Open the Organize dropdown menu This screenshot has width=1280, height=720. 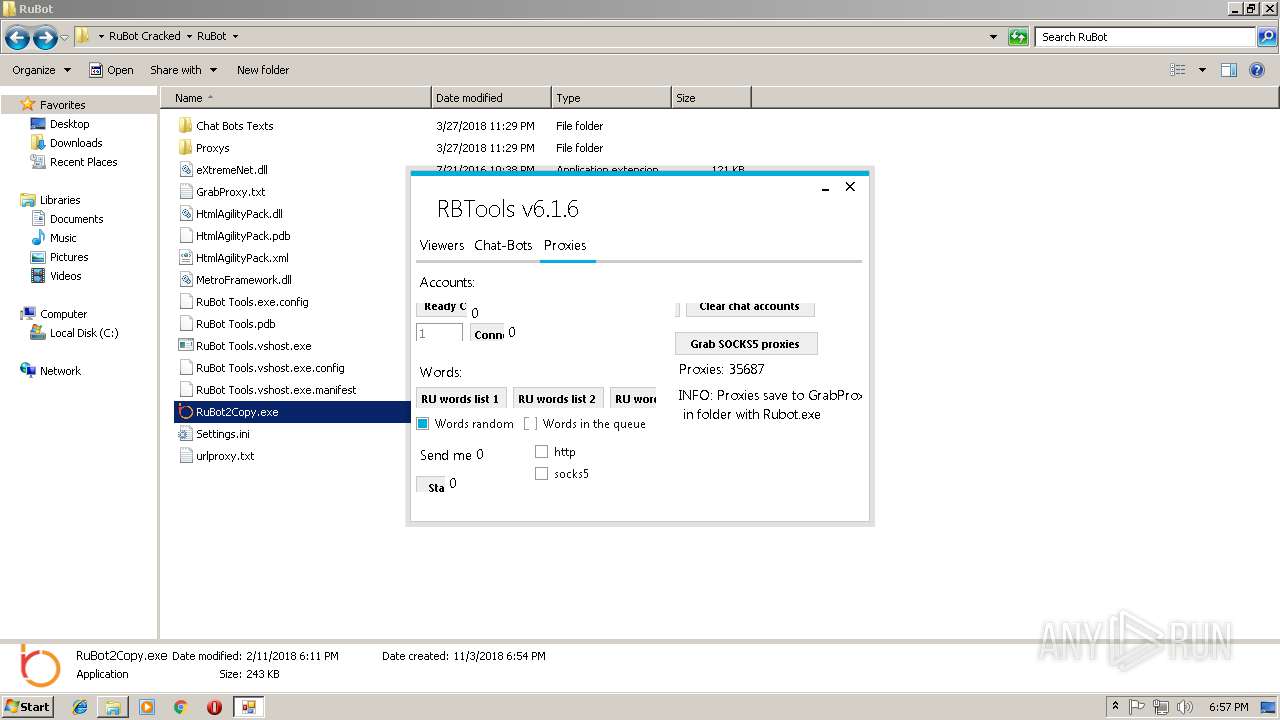tap(41, 70)
